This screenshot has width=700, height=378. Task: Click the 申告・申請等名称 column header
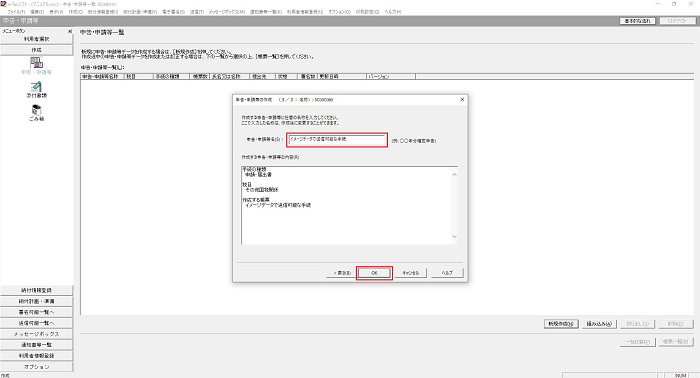point(102,77)
